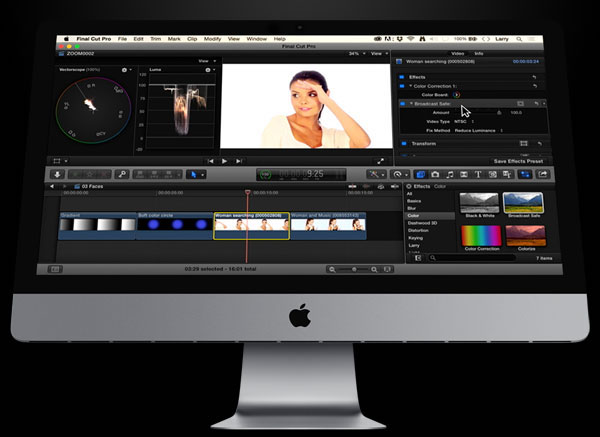Open the Color Board icon
This screenshot has height=437, width=600.
[x=458, y=94]
